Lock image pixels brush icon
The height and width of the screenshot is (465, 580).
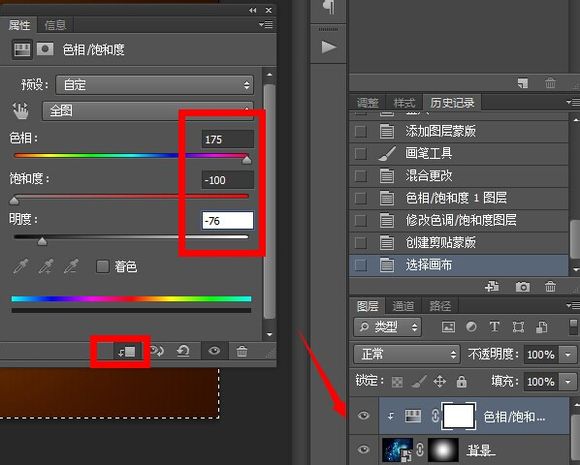coord(419,381)
